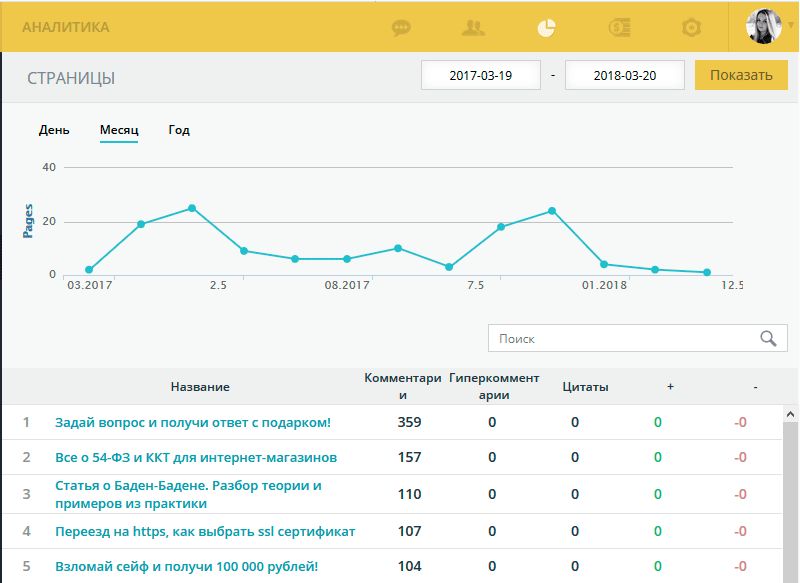Image resolution: width=800 pixels, height=583 pixels.
Task: Open 'Переезд на https' article link
Action: click(204, 532)
